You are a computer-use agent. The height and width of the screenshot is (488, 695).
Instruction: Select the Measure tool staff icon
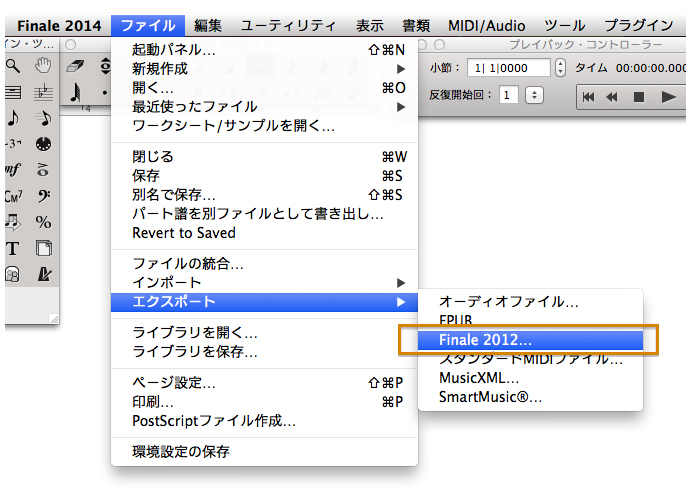coord(13,92)
